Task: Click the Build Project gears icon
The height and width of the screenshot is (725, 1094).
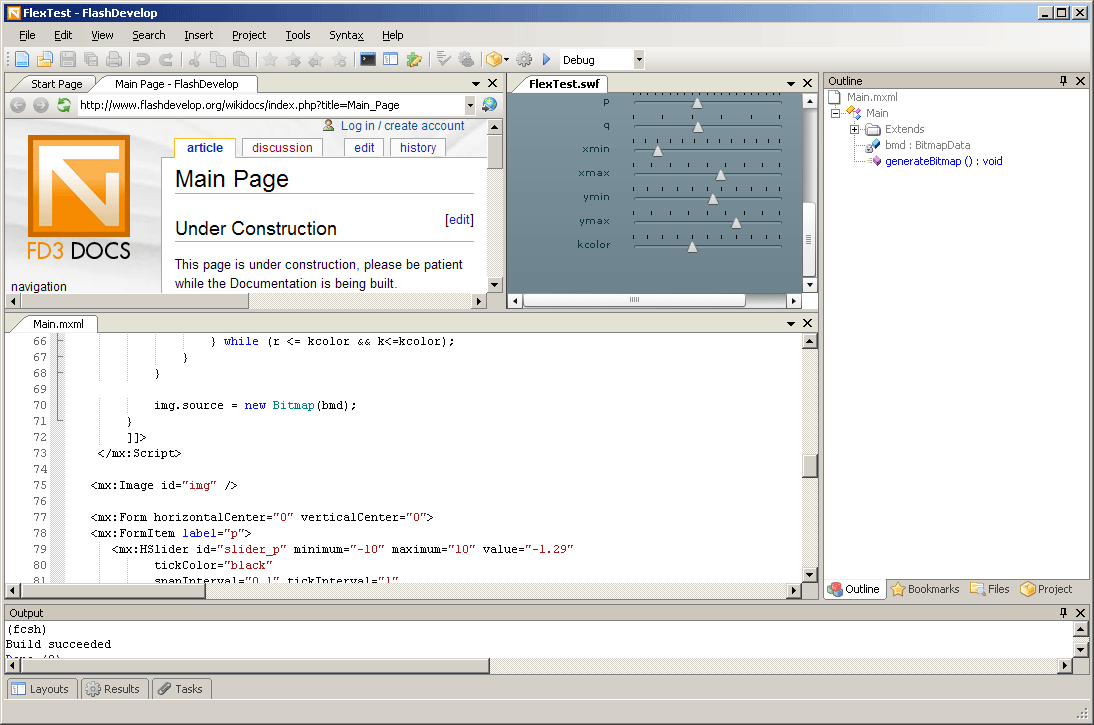Action: (466, 60)
